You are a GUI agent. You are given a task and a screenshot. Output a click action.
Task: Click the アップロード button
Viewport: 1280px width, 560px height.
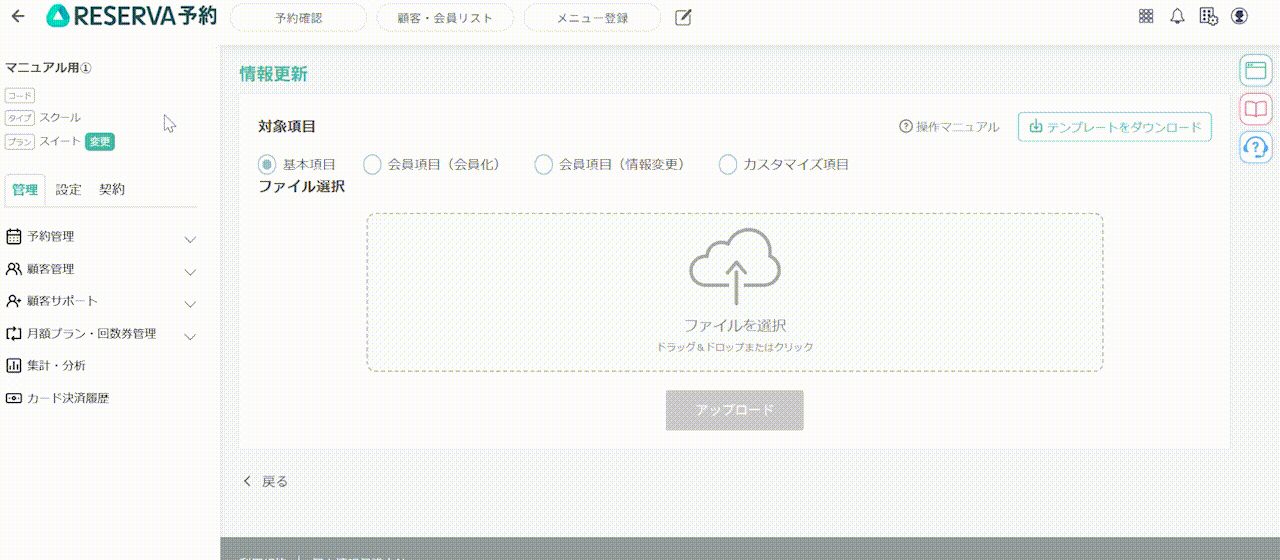[735, 411]
